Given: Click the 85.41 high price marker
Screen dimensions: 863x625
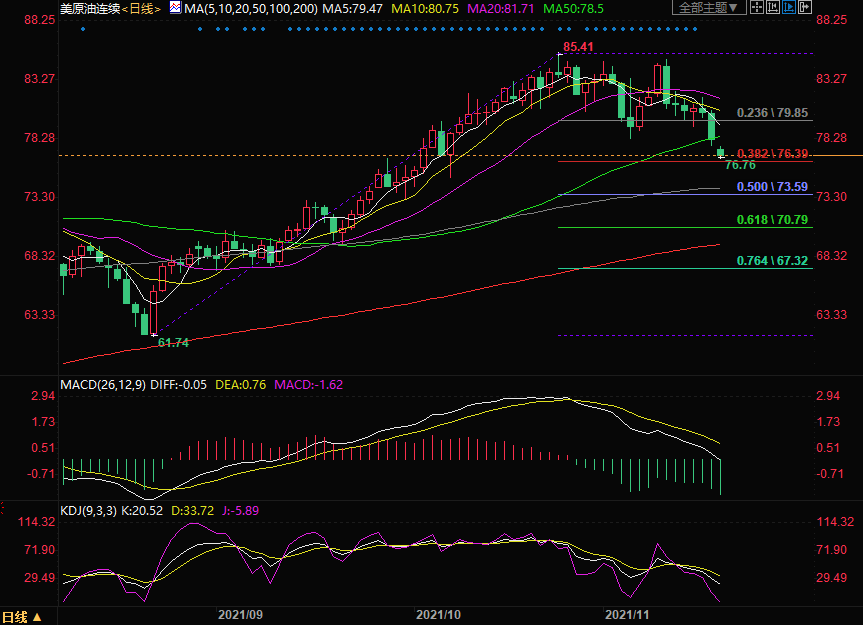Looking at the screenshot, I should coord(578,47).
